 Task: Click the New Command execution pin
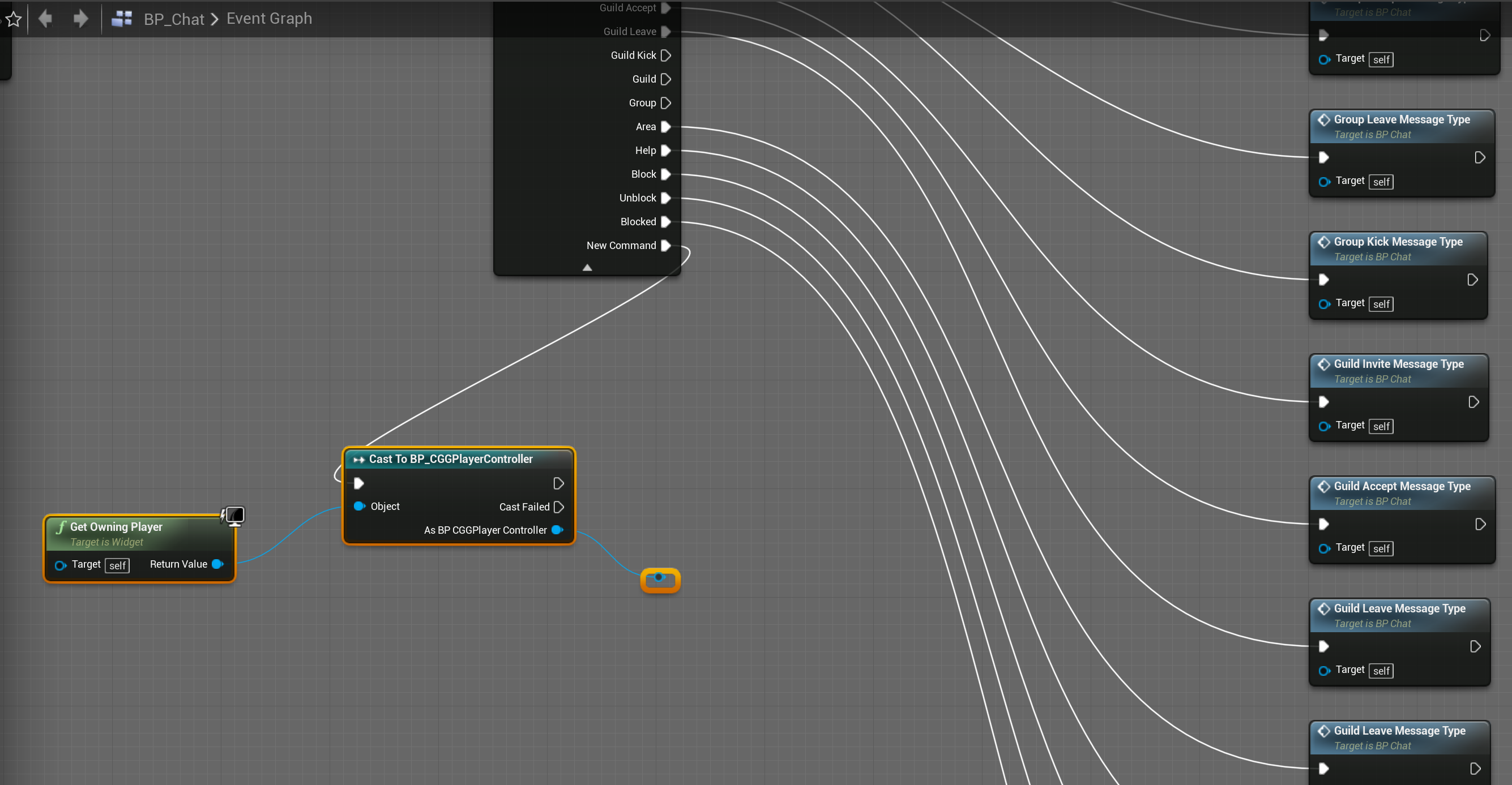point(665,245)
